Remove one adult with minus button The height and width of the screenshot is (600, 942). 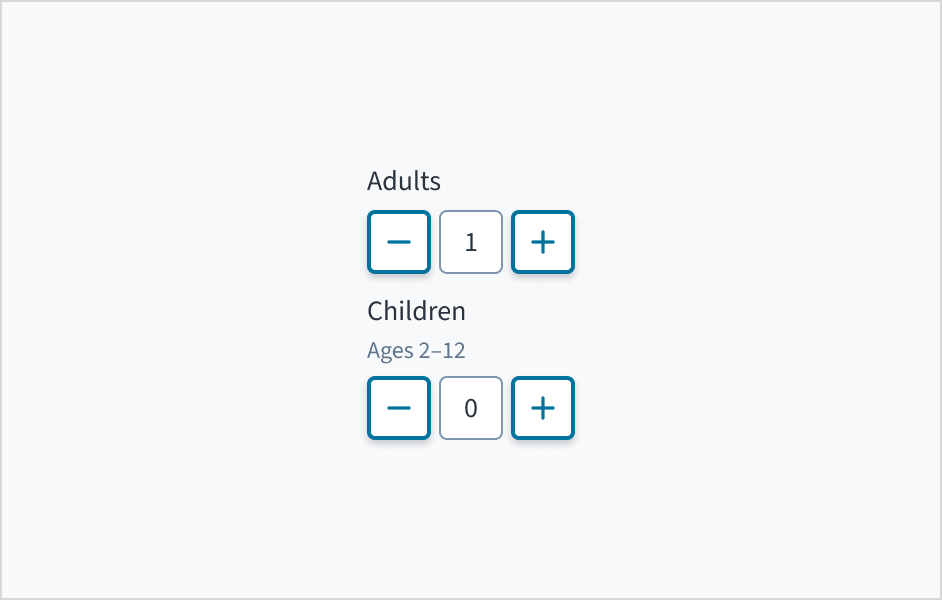pos(399,242)
